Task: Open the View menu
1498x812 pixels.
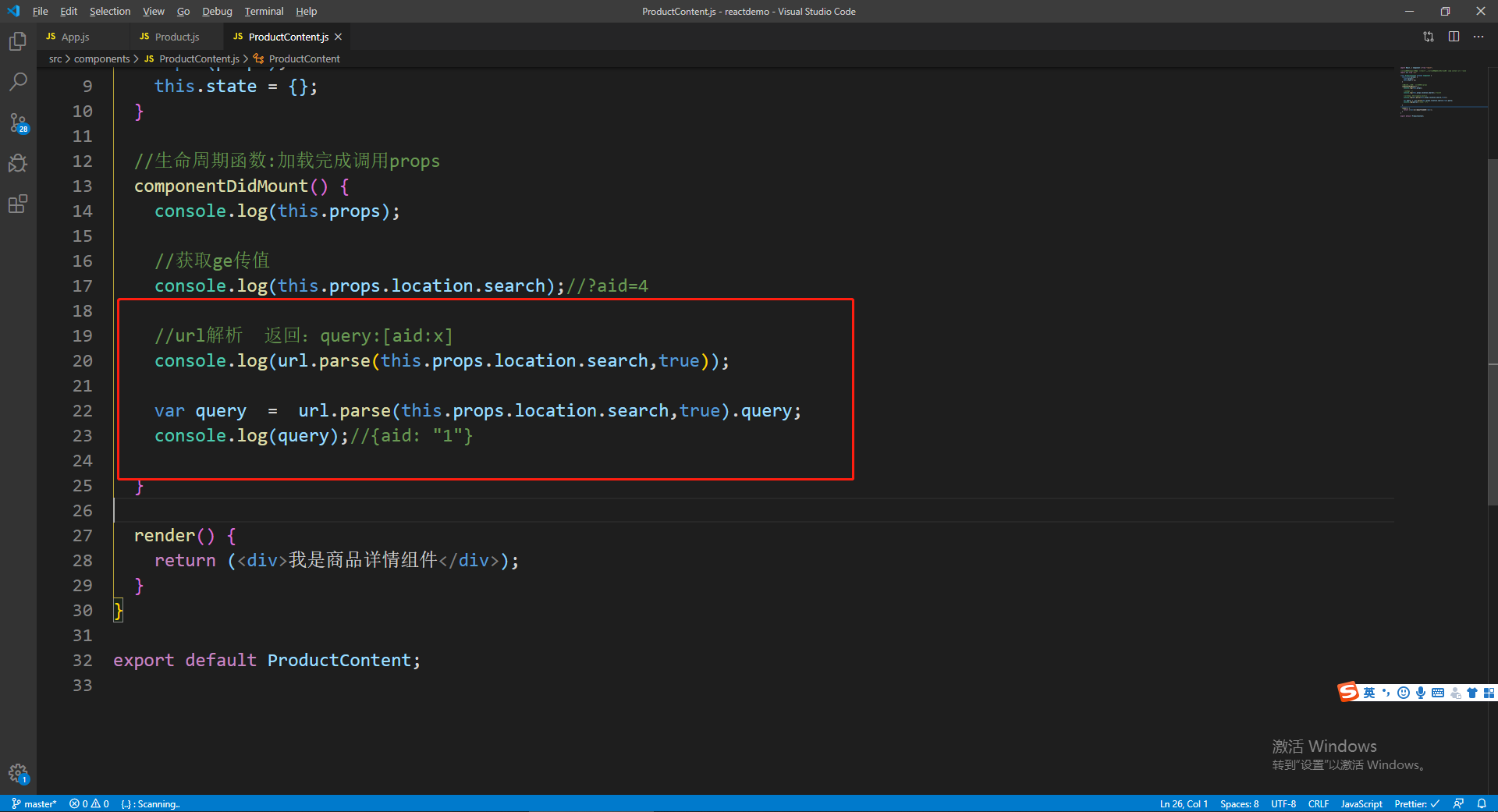Action: click(x=154, y=11)
